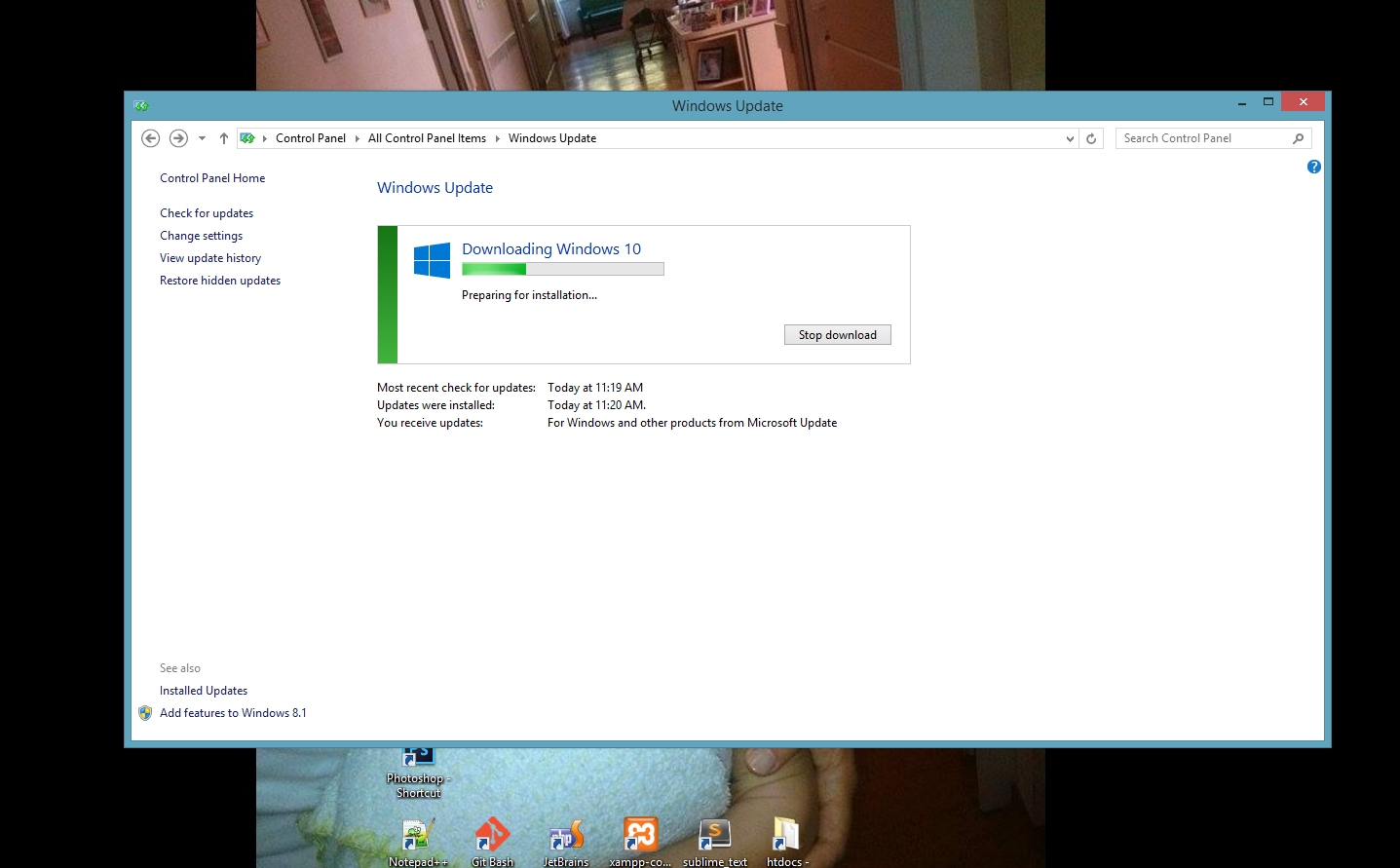Open Add features to Windows 8.1
This screenshot has height=868, width=1400.
pos(233,713)
